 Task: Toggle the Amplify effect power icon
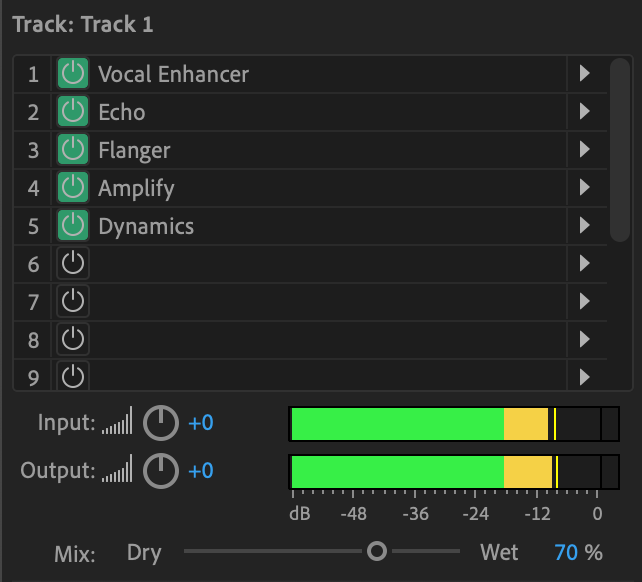(73, 188)
